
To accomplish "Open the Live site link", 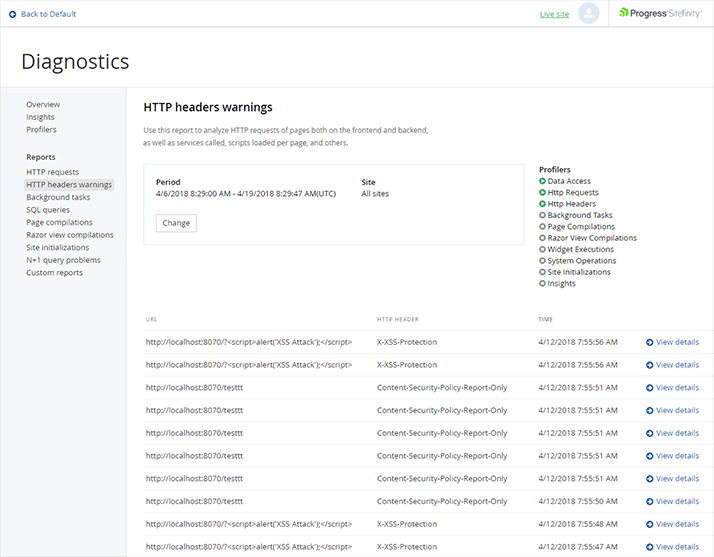I will [554, 14].
